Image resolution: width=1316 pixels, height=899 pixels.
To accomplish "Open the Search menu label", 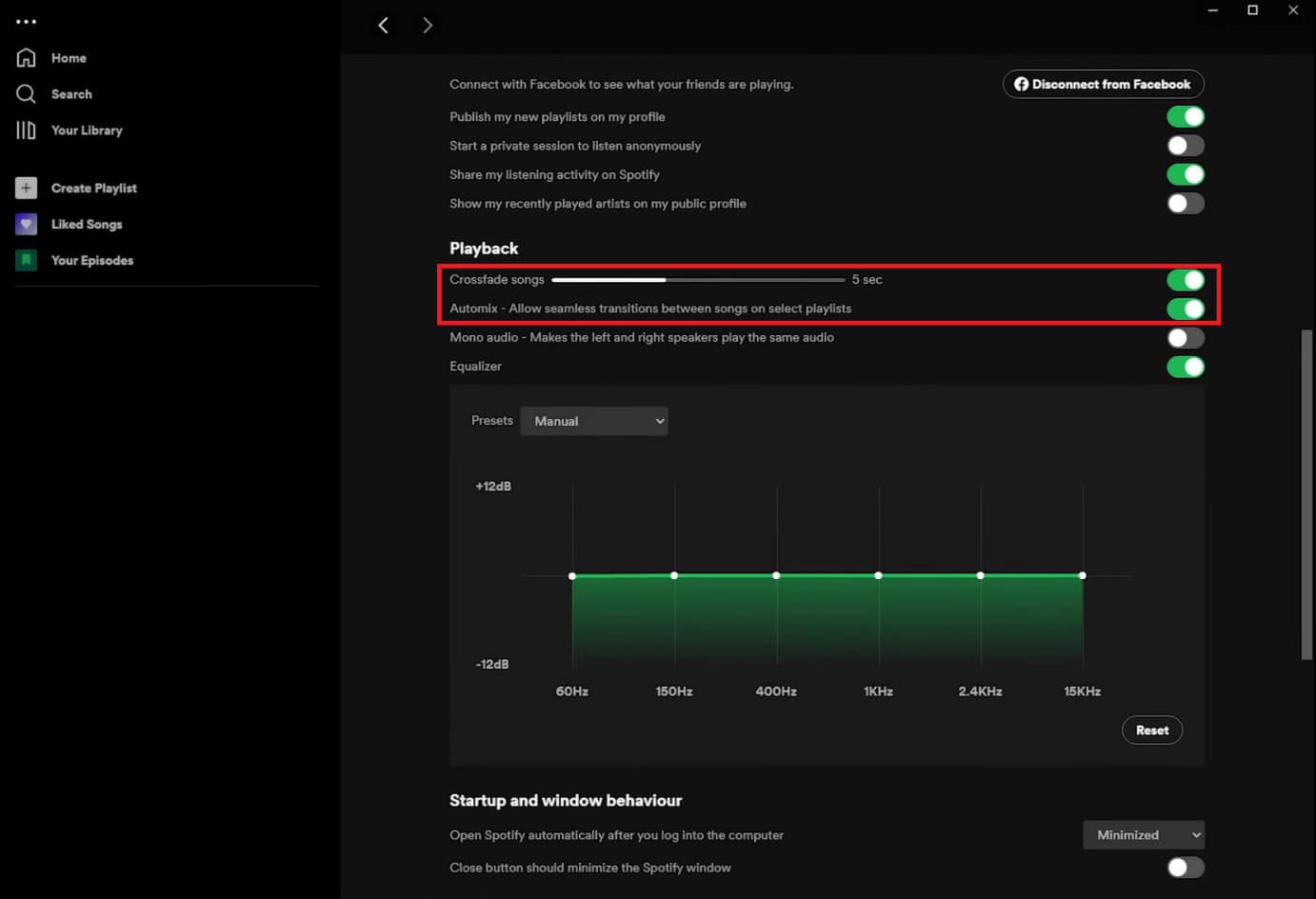I will click(71, 94).
